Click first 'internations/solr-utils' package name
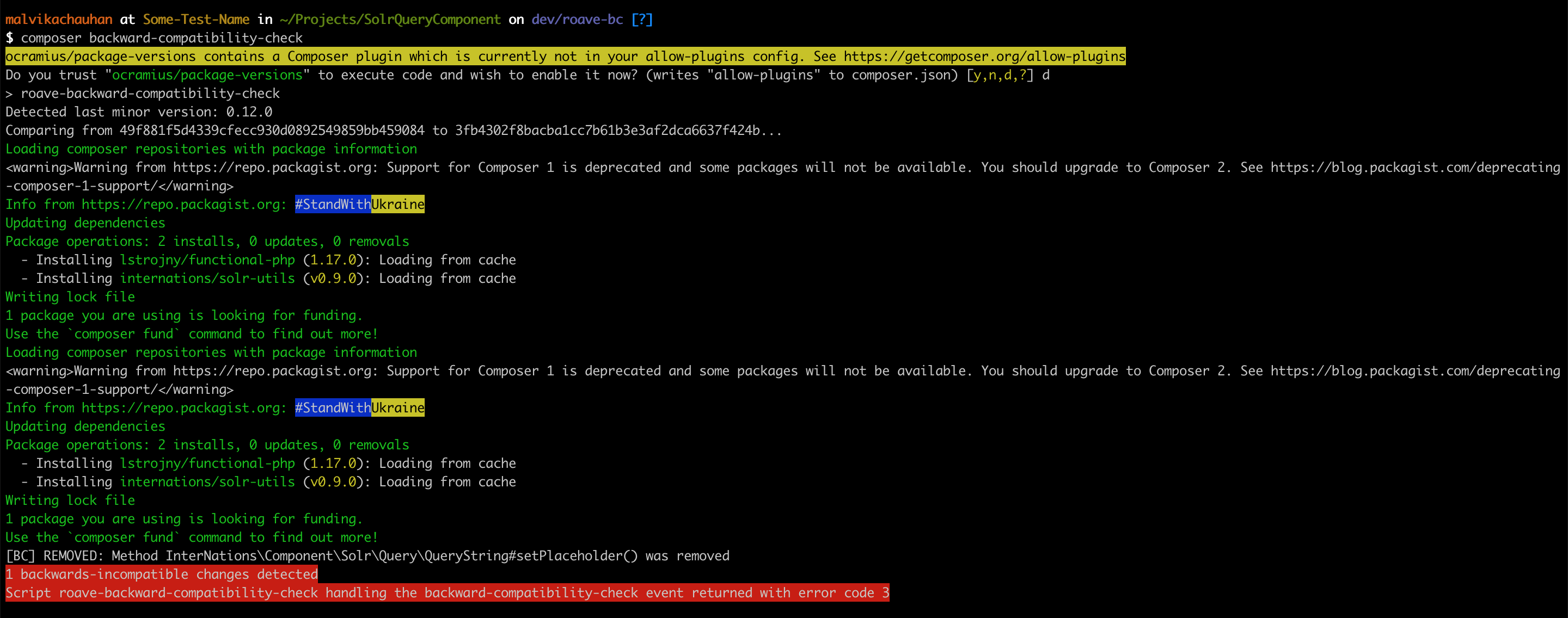The width and height of the screenshot is (1568, 618). point(207,279)
